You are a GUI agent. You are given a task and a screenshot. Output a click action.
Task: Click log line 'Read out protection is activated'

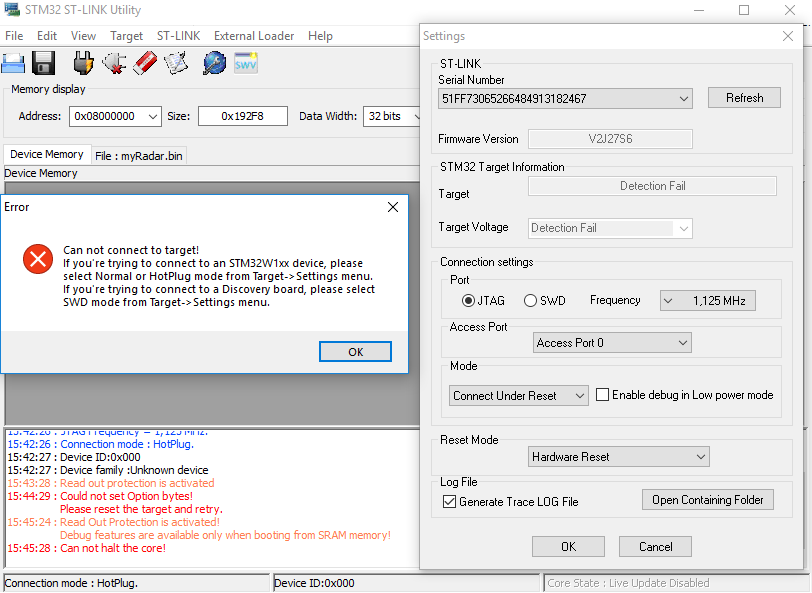pyautogui.click(x=111, y=483)
